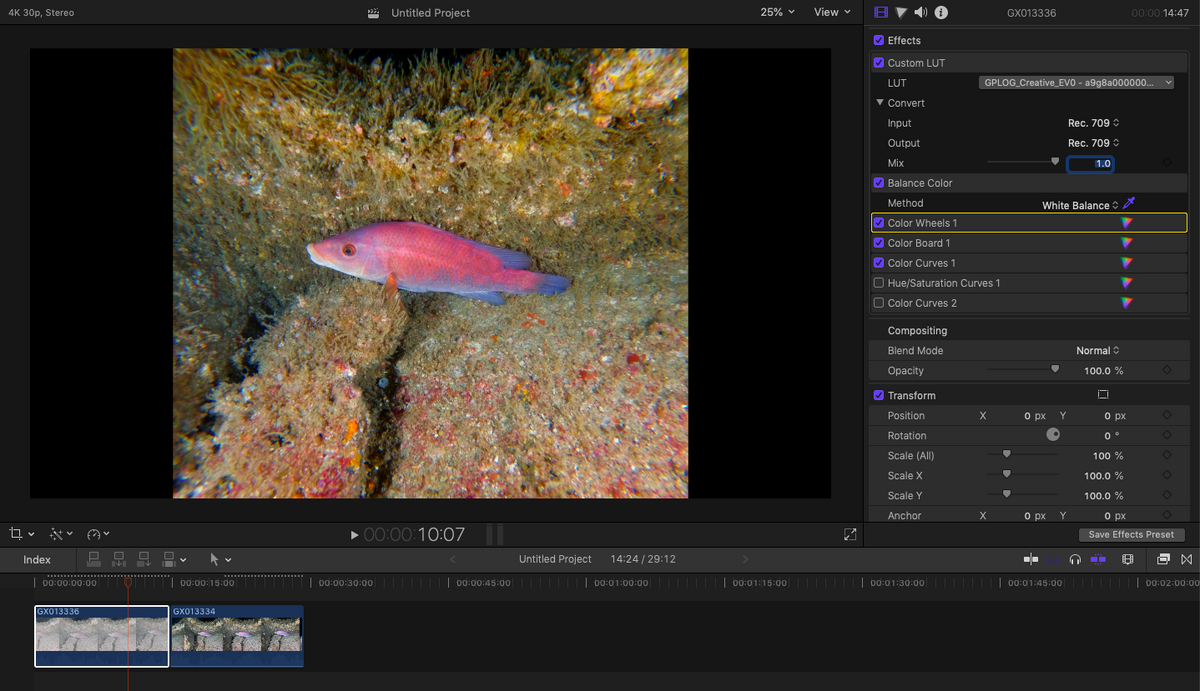Open the LUT selection dropdown
The width and height of the screenshot is (1200, 691).
pos(1076,83)
